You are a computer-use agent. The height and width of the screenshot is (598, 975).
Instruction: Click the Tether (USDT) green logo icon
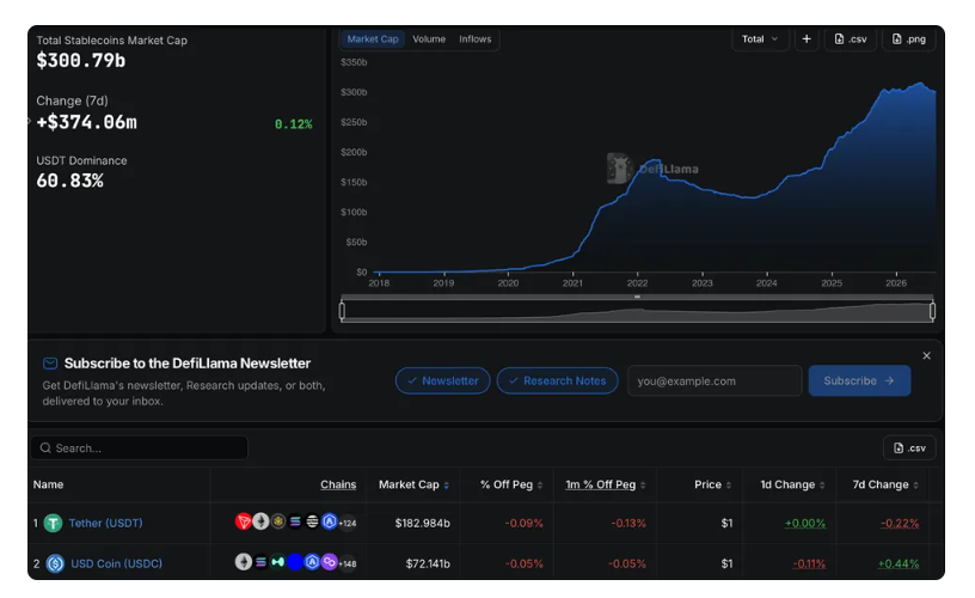click(53, 523)
